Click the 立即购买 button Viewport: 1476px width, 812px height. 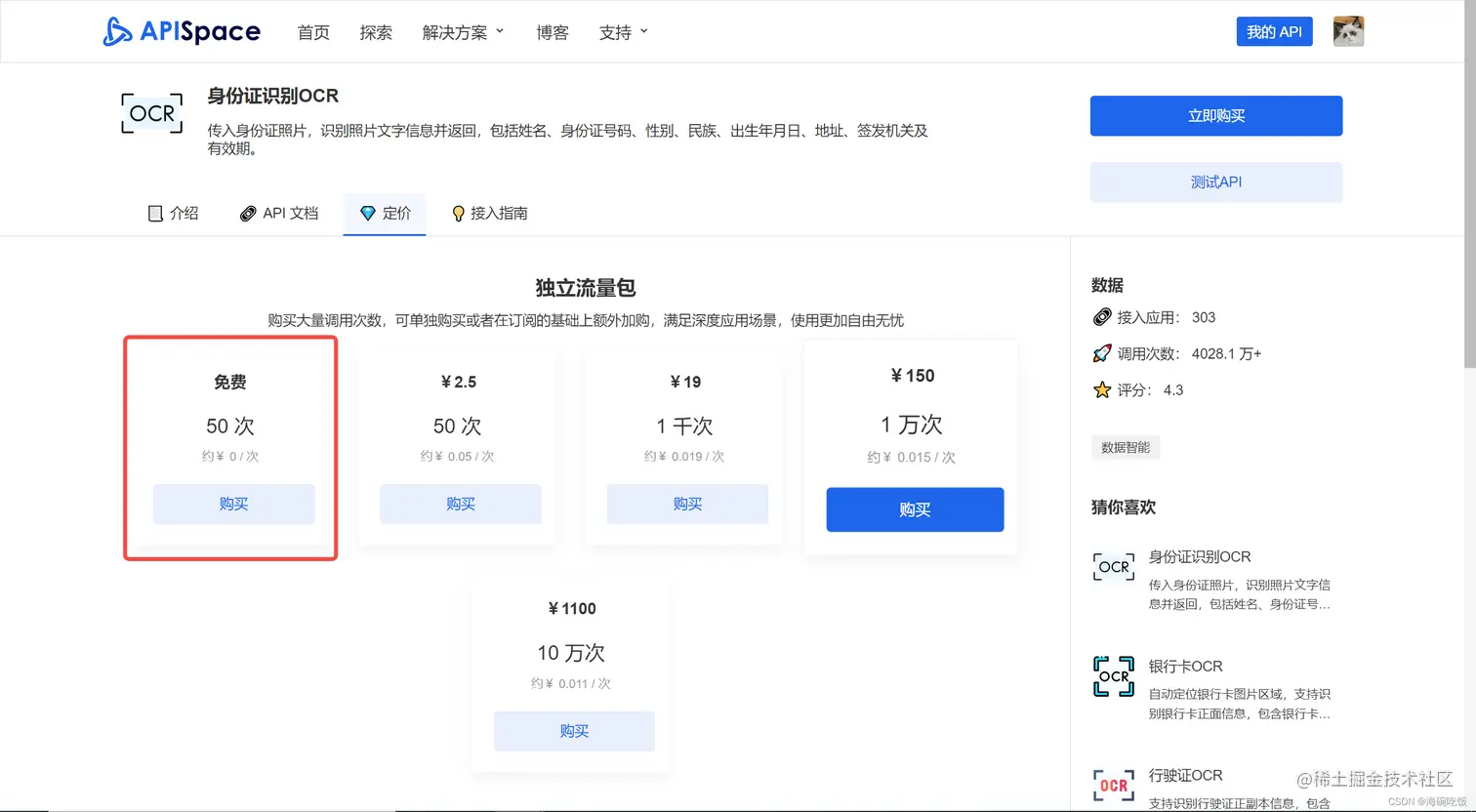click(1215, 115)
